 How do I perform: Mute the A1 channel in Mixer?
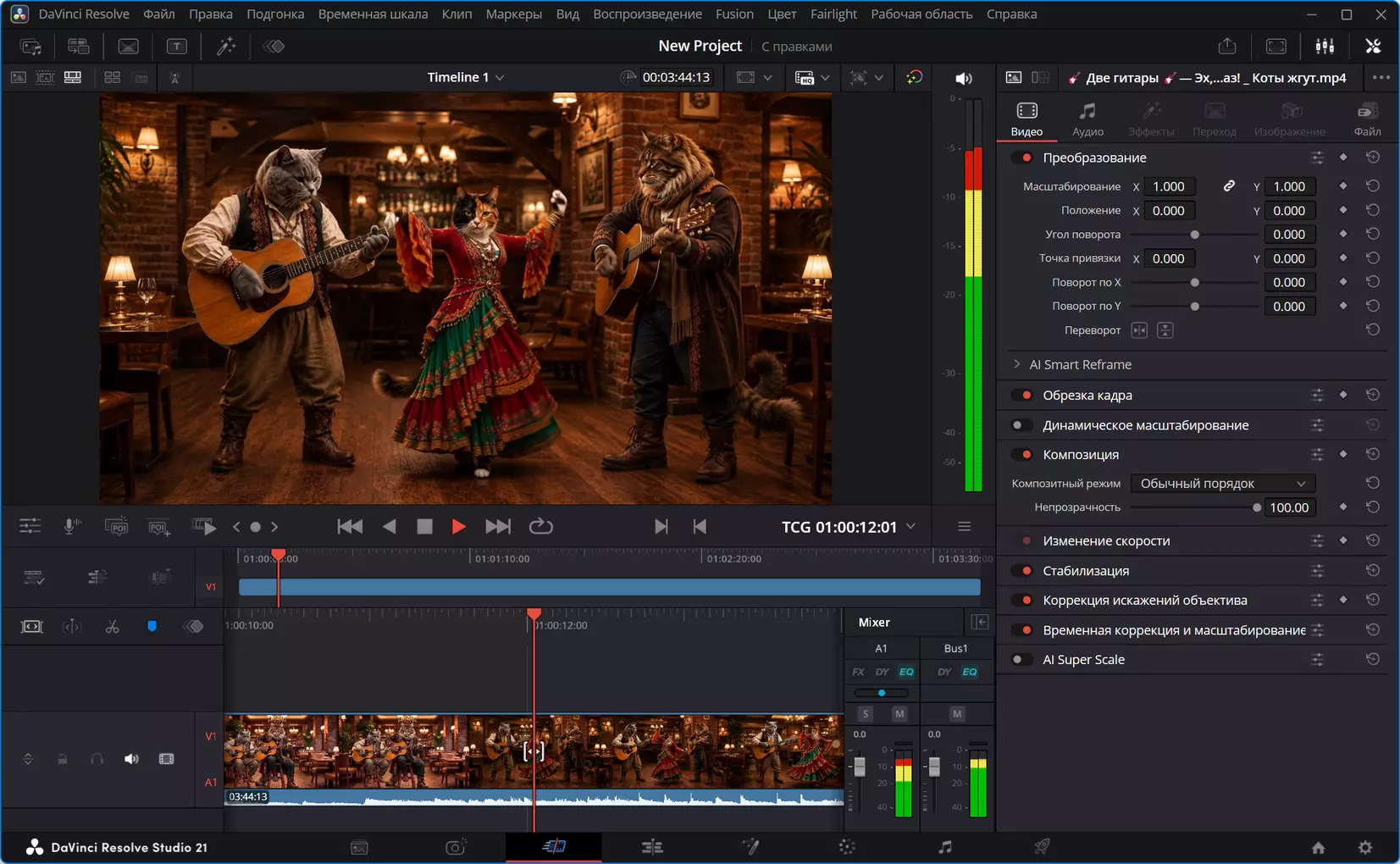pos(899,714)
